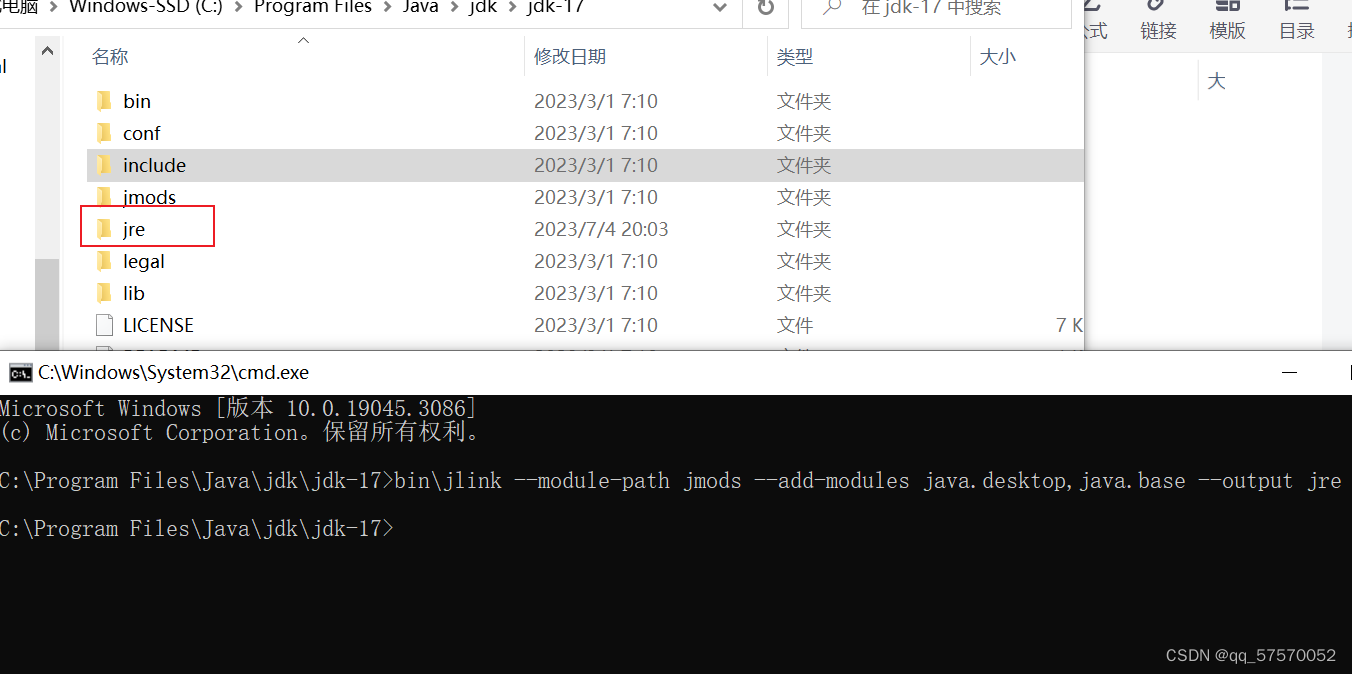Open the conf folder
Screen dimensions: 1352x674
141,132
